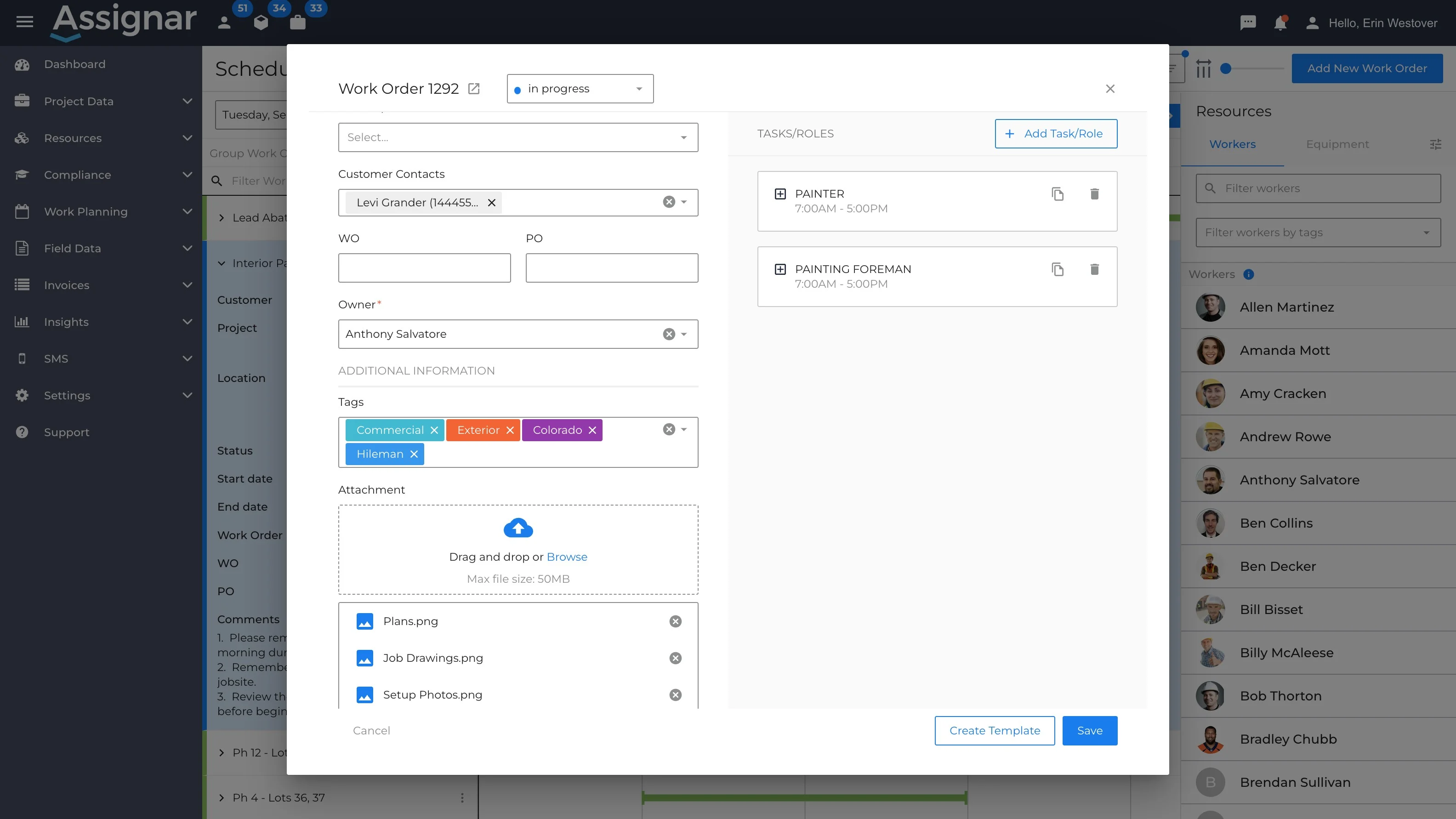Expand the PAINTER task details
Image resolution: width=1456 pixels, height=819 pixels.
(780, 194)
